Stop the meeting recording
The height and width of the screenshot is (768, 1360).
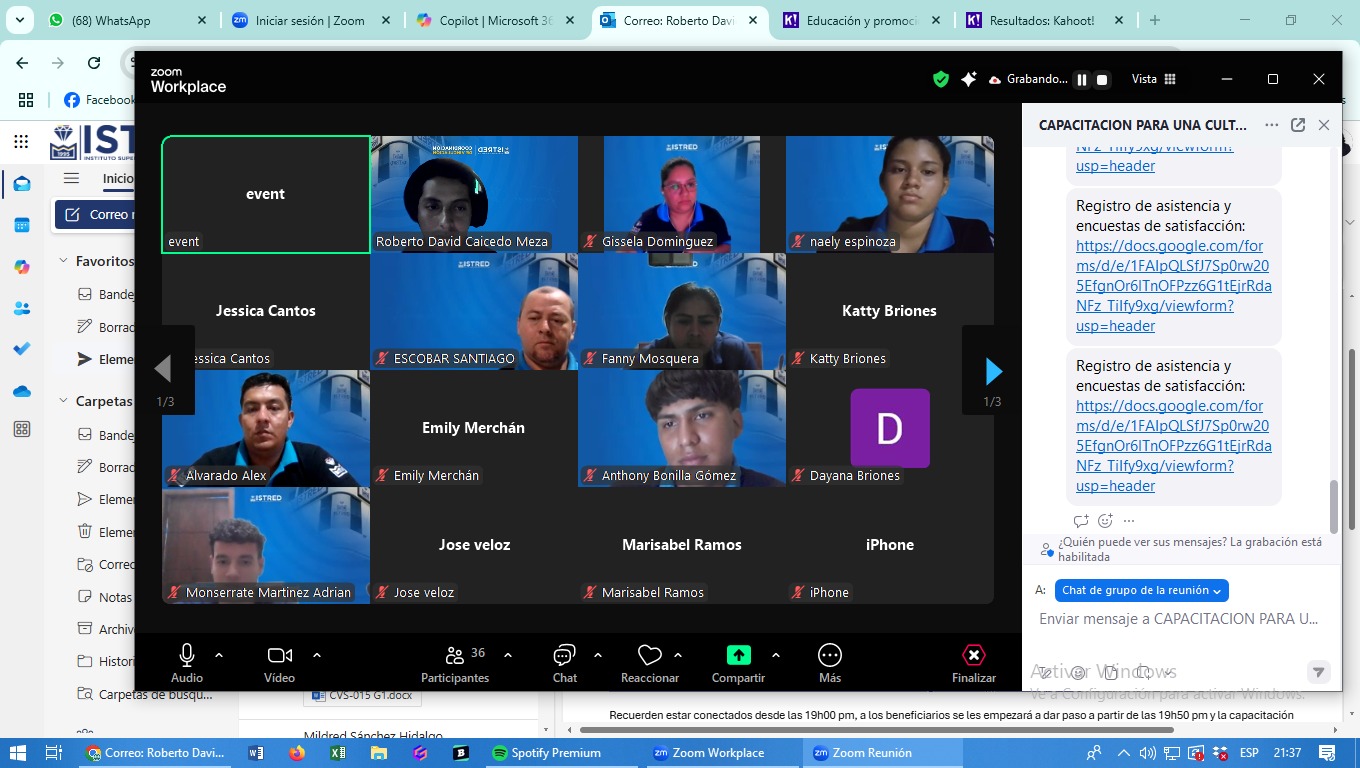[1102, 80]
